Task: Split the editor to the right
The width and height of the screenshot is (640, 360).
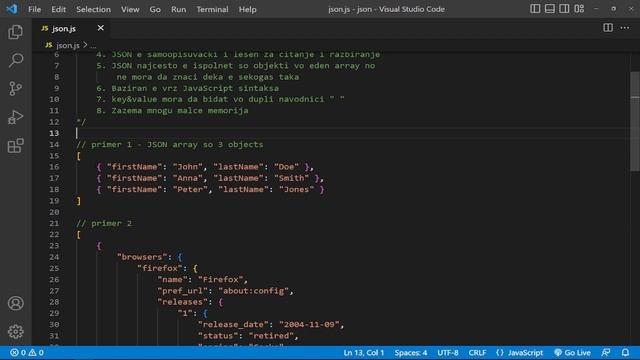Action: point(608,28)
